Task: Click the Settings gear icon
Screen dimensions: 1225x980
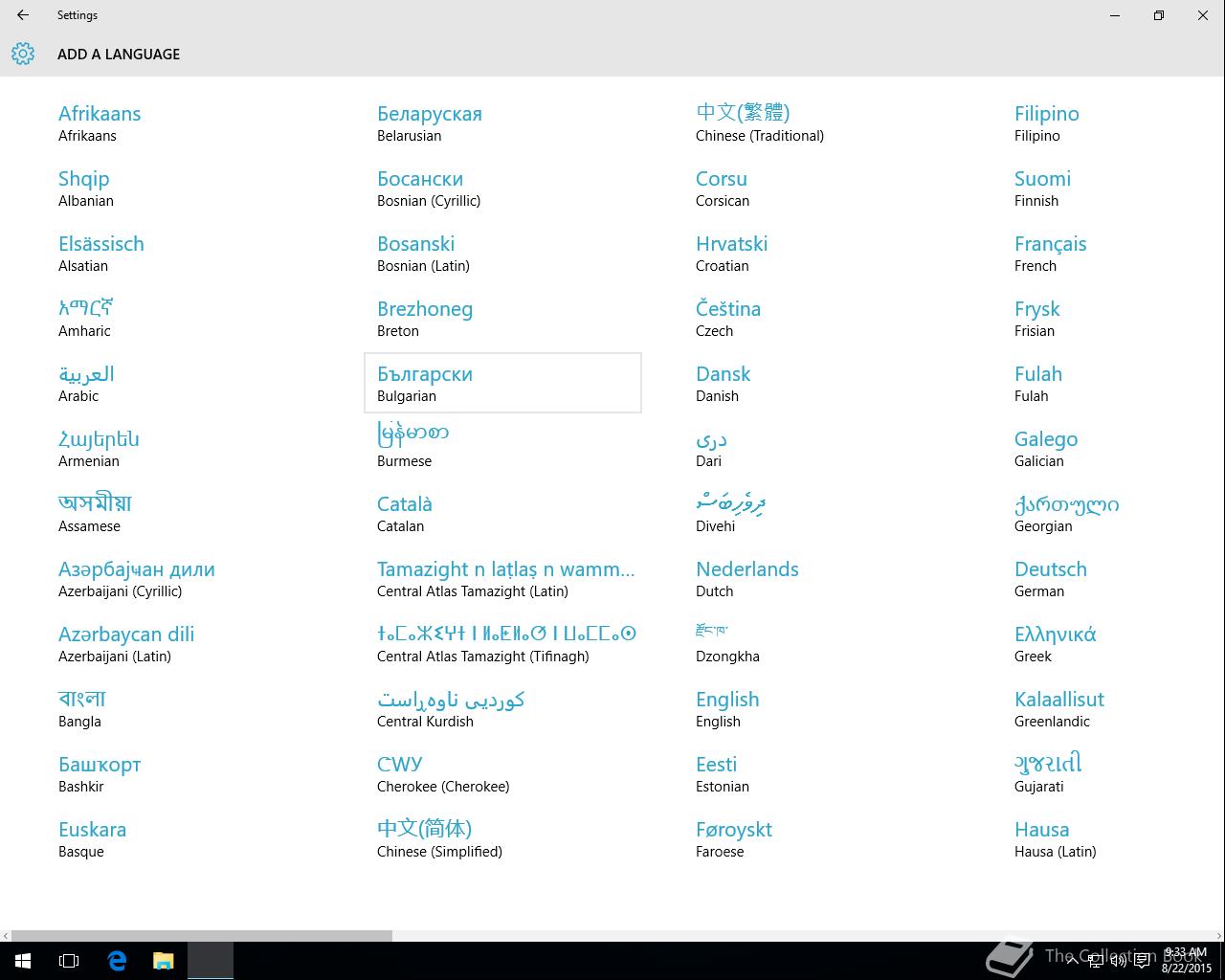Action: pos(23,54)
